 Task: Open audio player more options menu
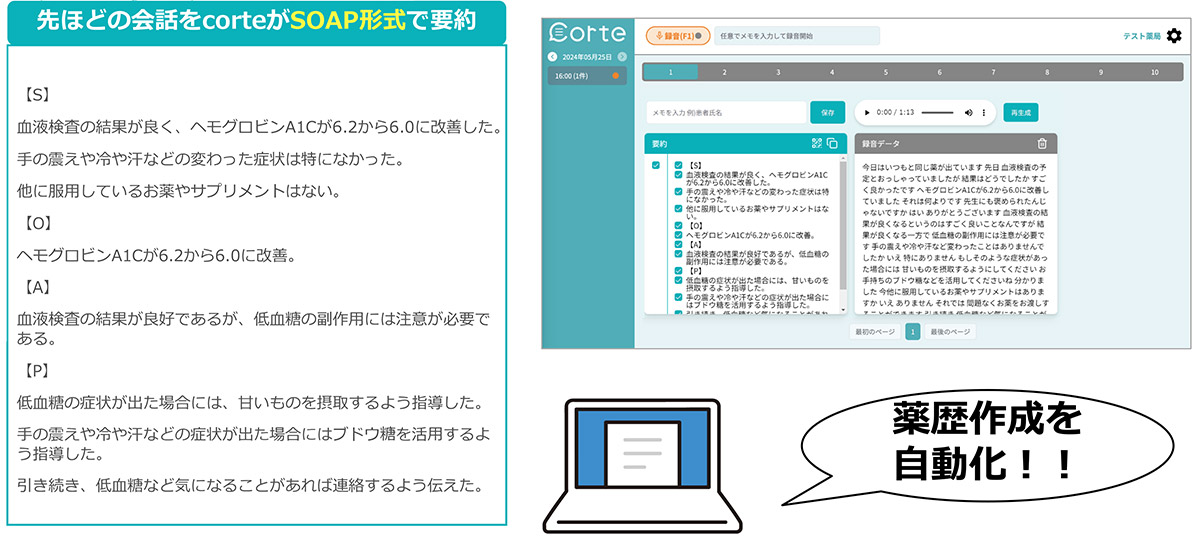coord(985,112)
